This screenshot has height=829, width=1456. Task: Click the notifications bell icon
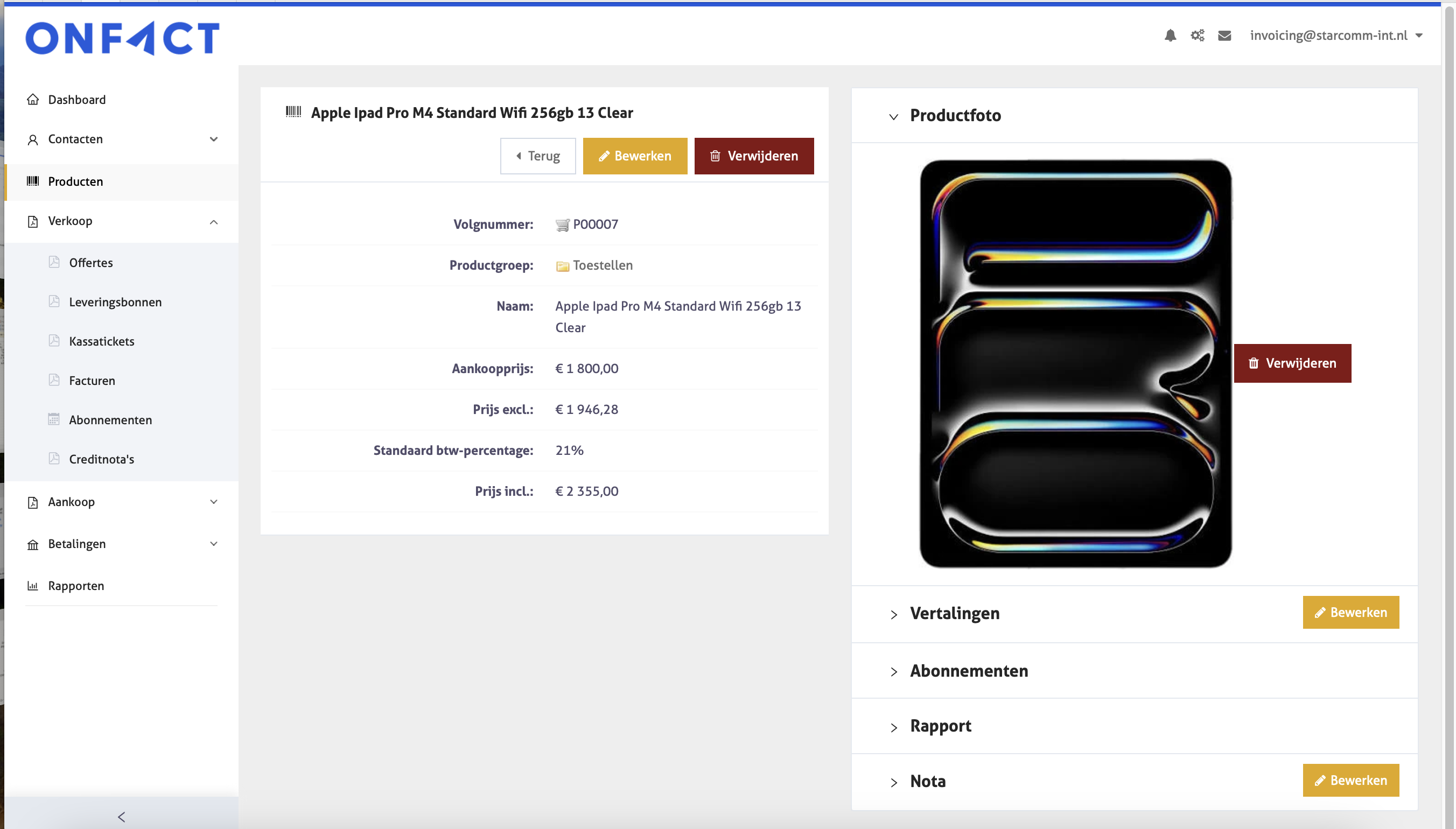1170,36
